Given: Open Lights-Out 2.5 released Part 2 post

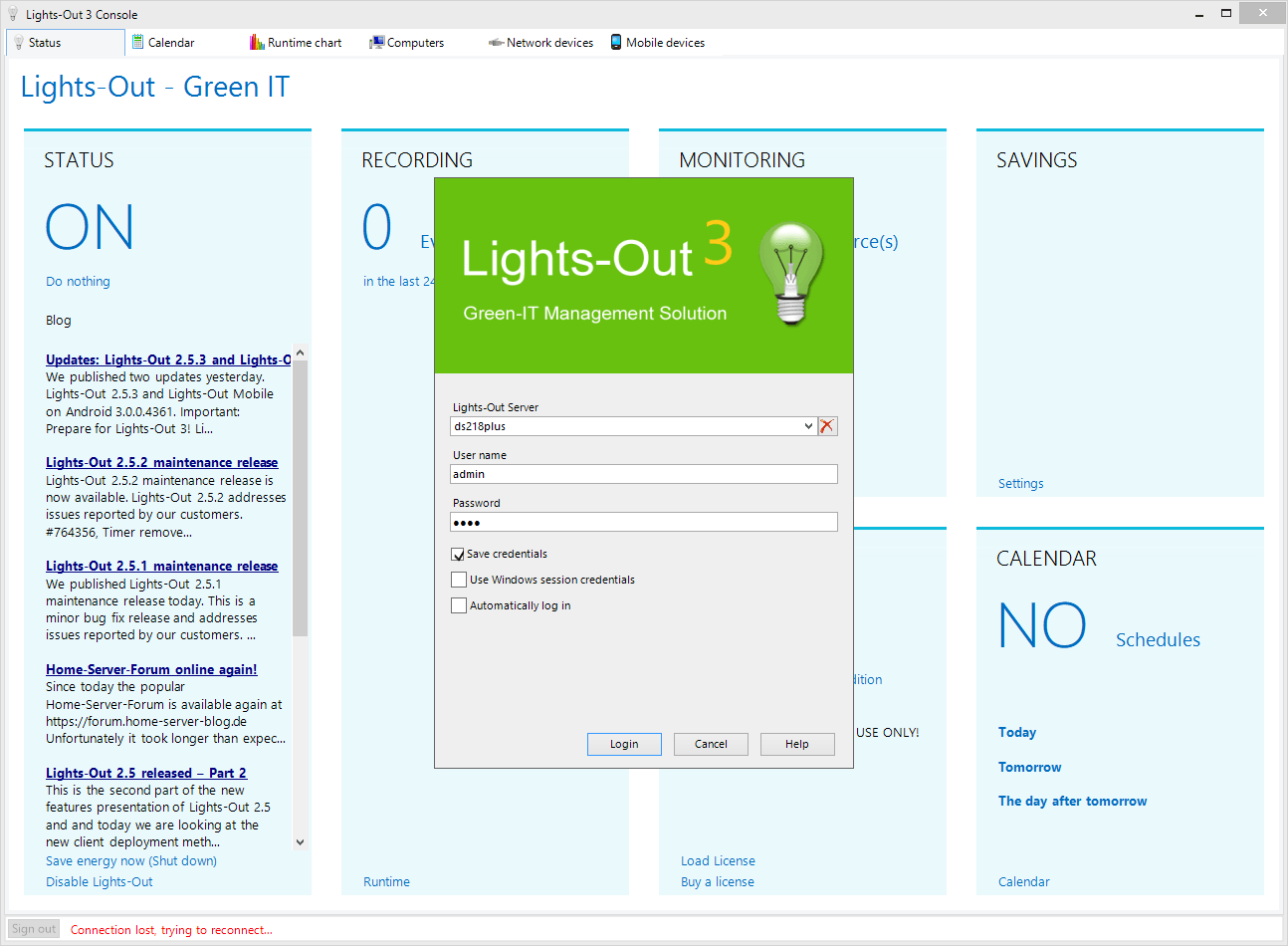Looking at the screenshot, I should tap(146, 773).
